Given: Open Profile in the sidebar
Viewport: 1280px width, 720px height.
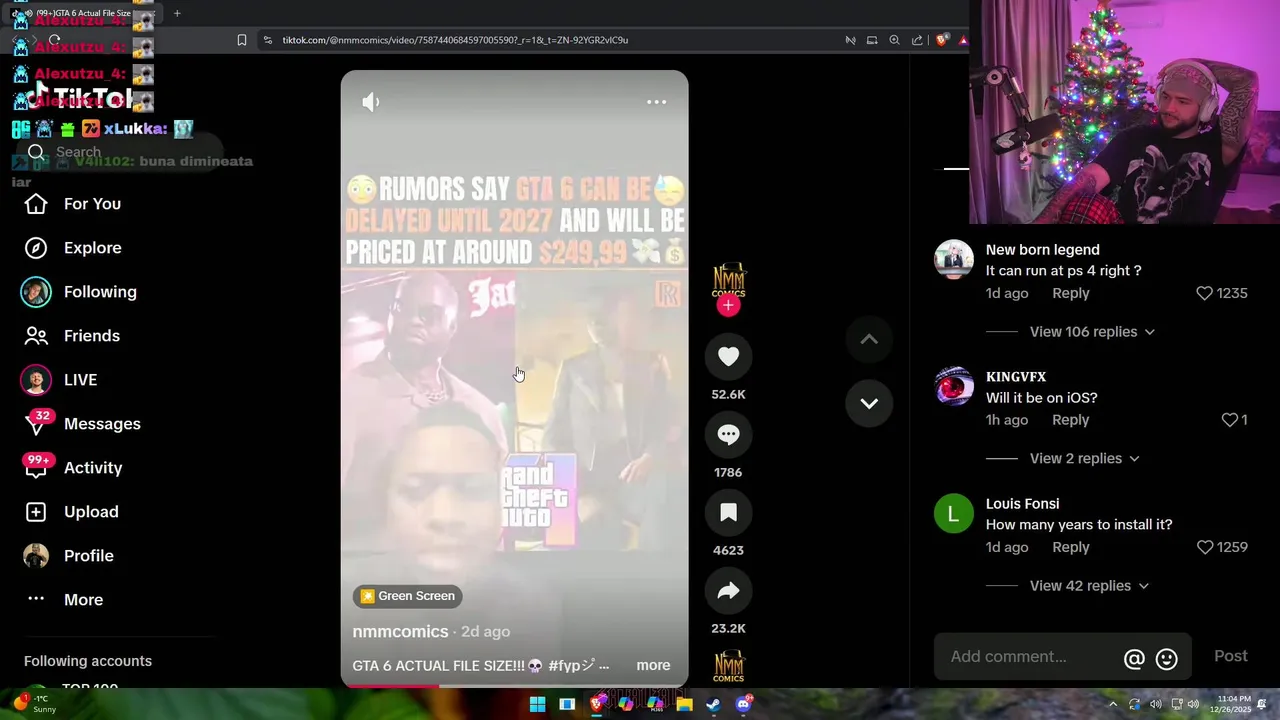Looking at the screenshot, I should (x=88, y=556).
